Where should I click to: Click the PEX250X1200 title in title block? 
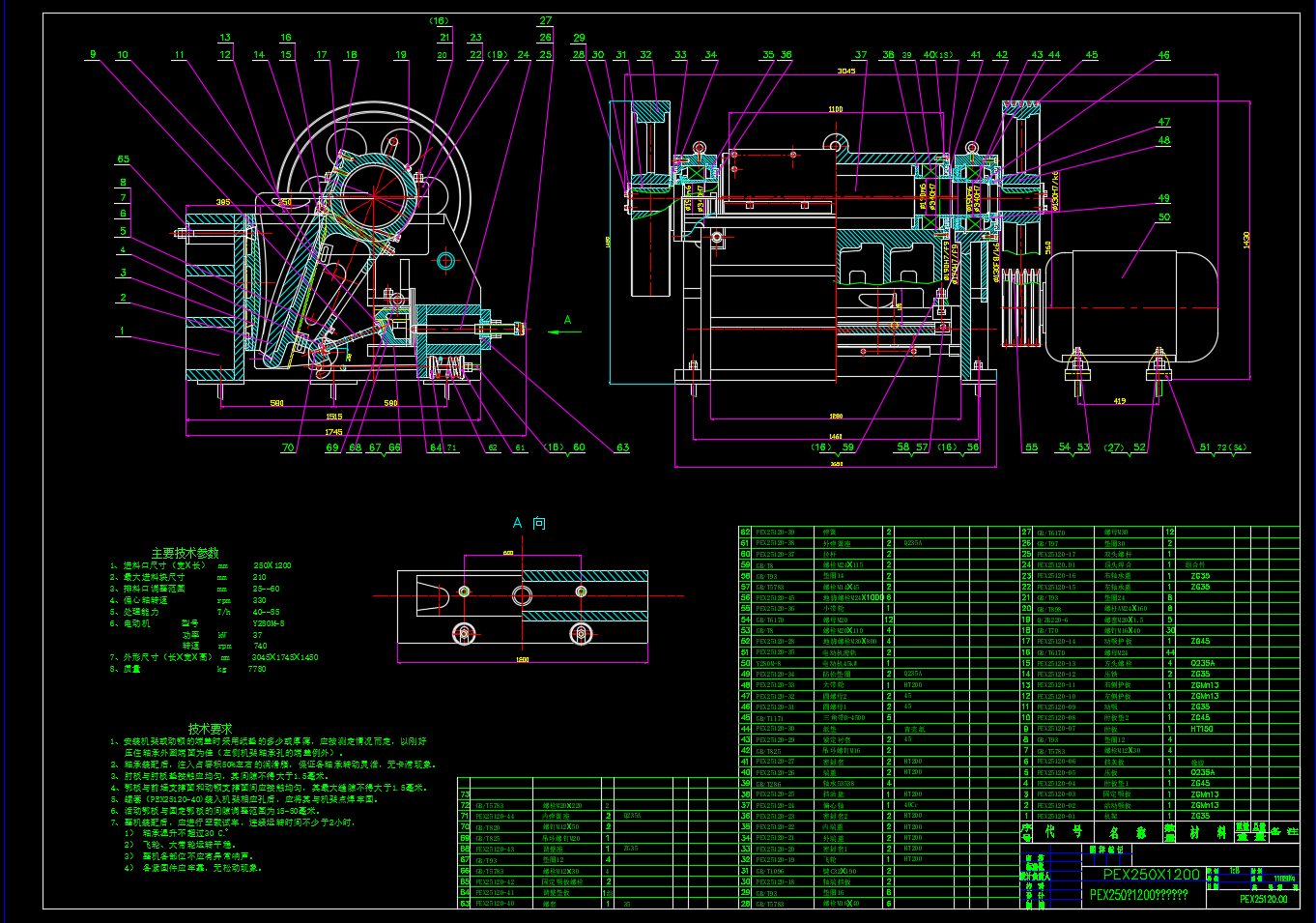1151,875
